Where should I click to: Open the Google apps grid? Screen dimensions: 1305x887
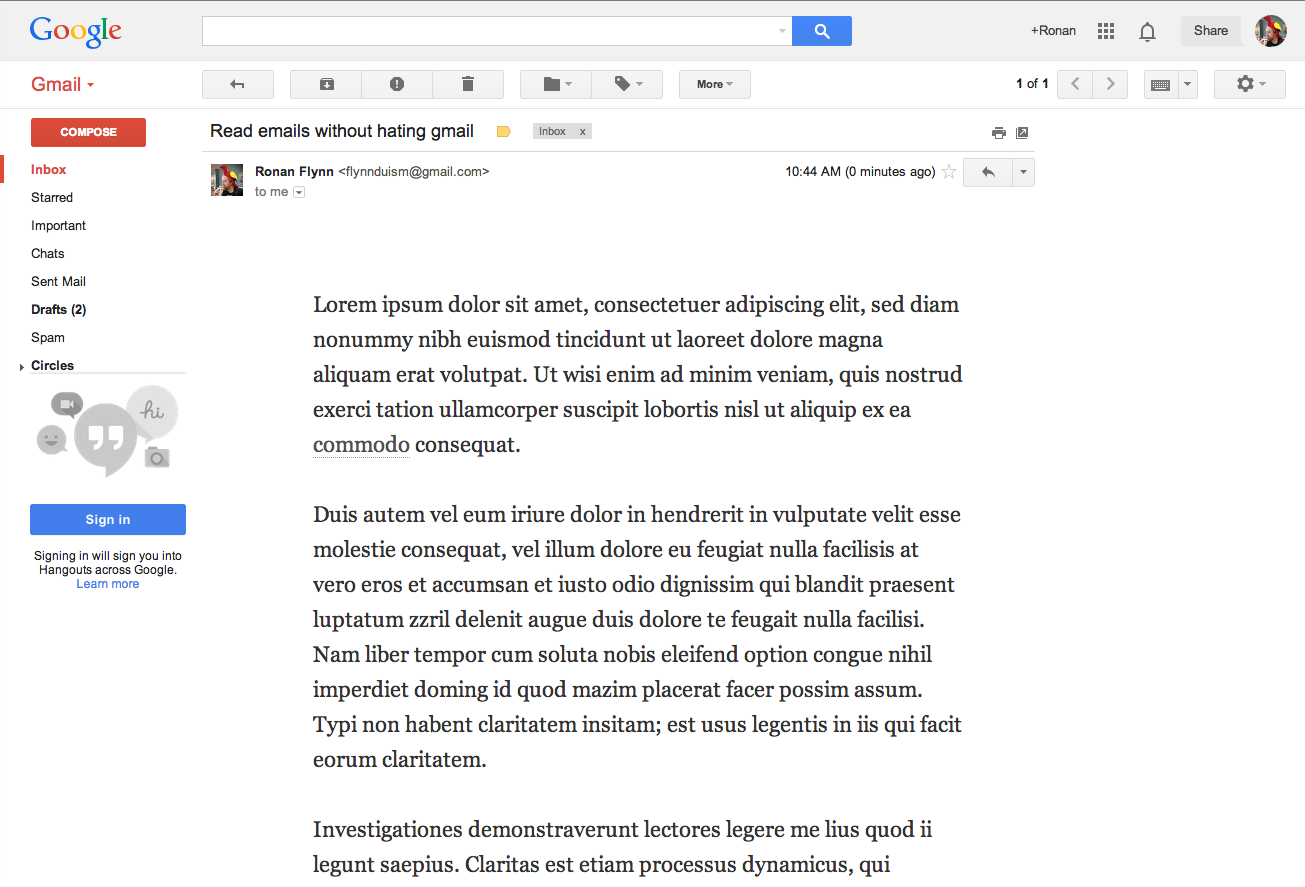click(1105, 31)
